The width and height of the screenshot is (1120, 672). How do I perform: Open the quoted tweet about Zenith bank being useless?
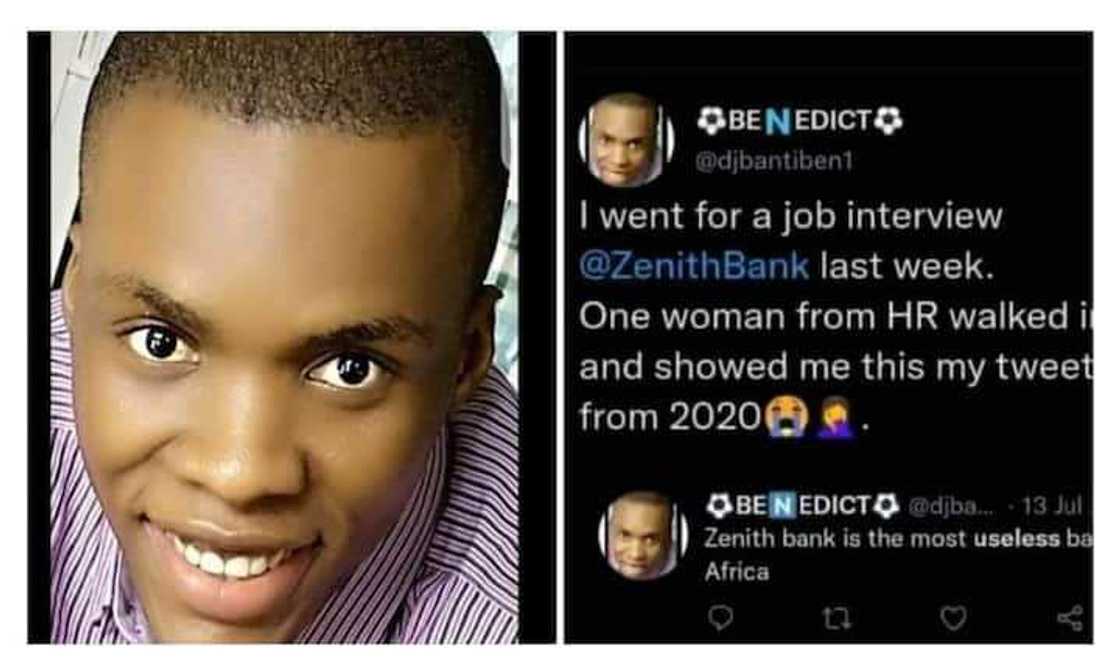click(x=896, y=540)
